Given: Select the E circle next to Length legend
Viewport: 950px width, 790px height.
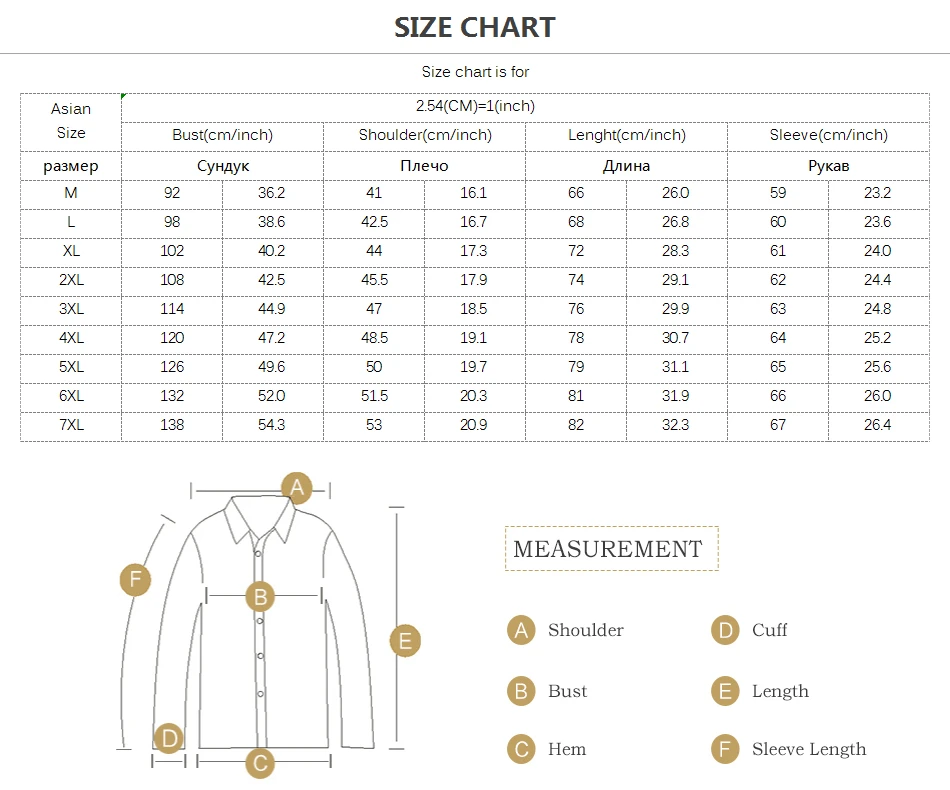Looking at the screenshot, I should coord(725,691).
